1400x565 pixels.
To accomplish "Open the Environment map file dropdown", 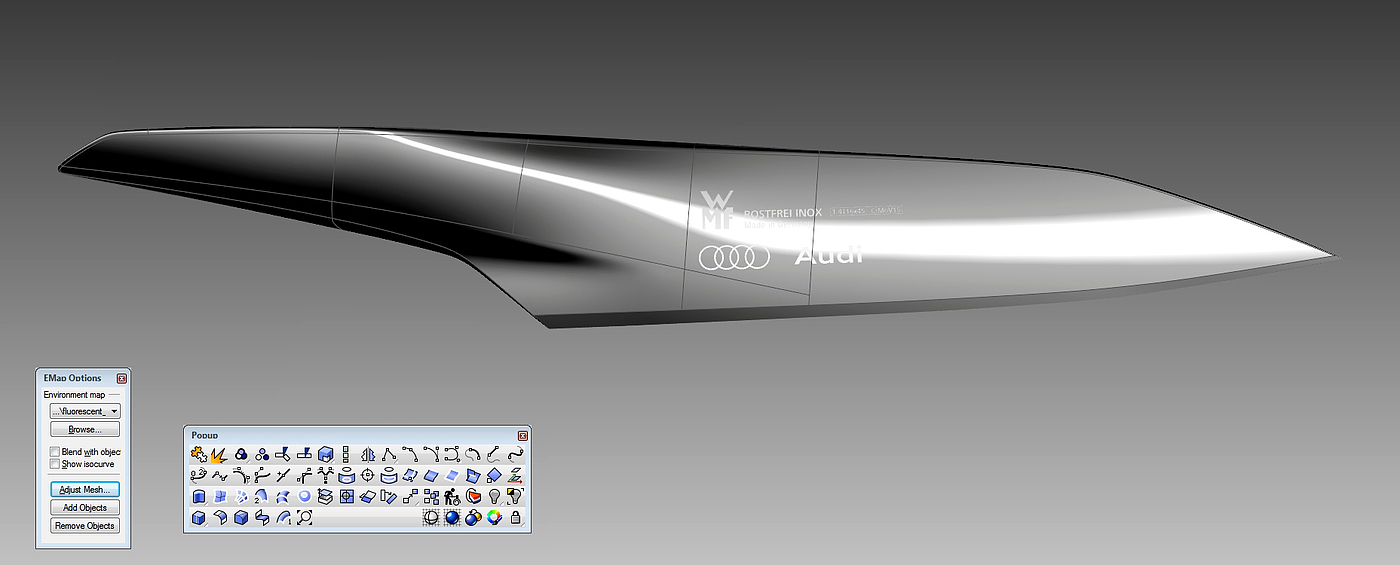I will [84, 411].
